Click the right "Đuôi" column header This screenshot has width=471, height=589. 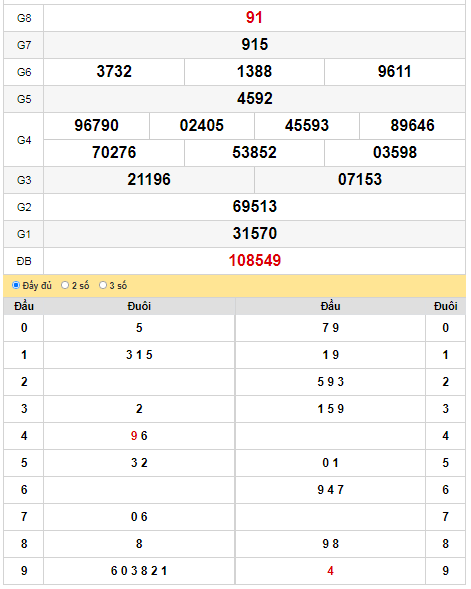tap(445, 307)
